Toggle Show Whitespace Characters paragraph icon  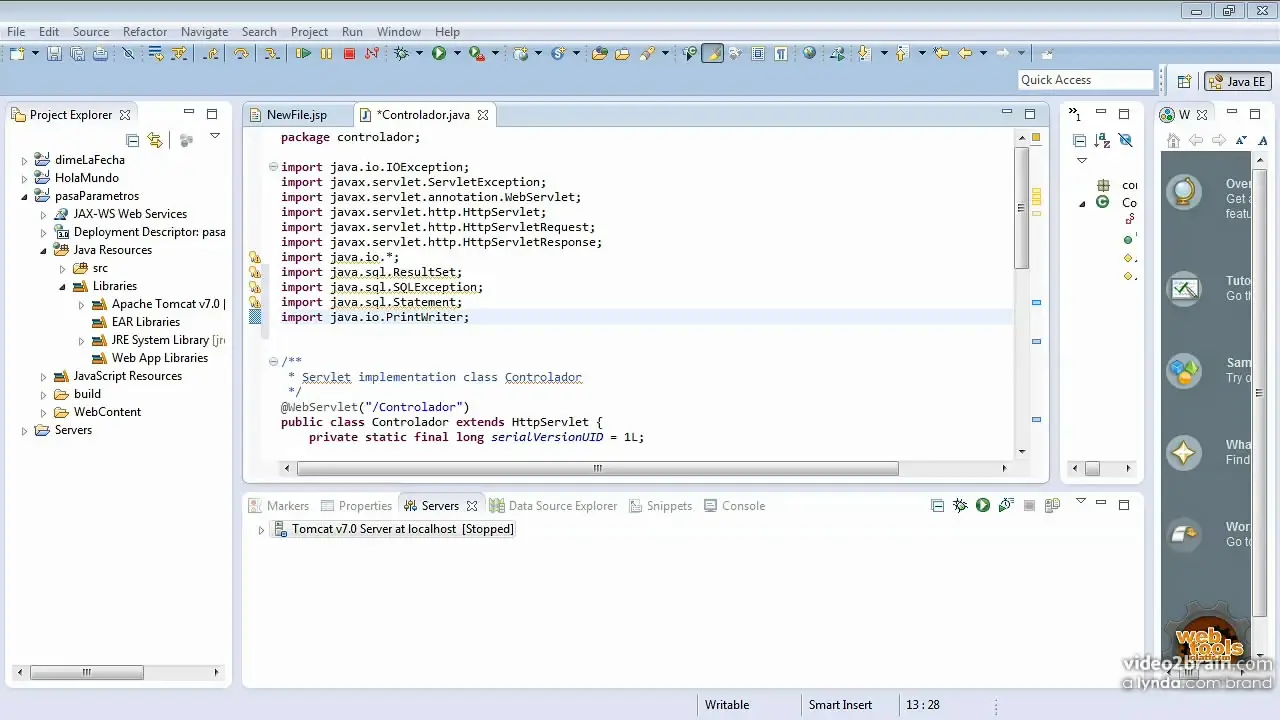780,54
